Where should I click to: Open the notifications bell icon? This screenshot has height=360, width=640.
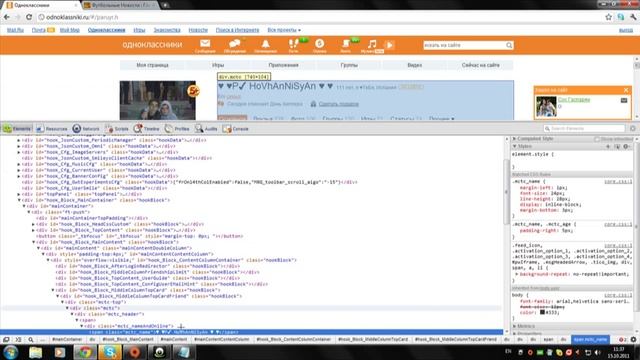[x=265, y=43]
